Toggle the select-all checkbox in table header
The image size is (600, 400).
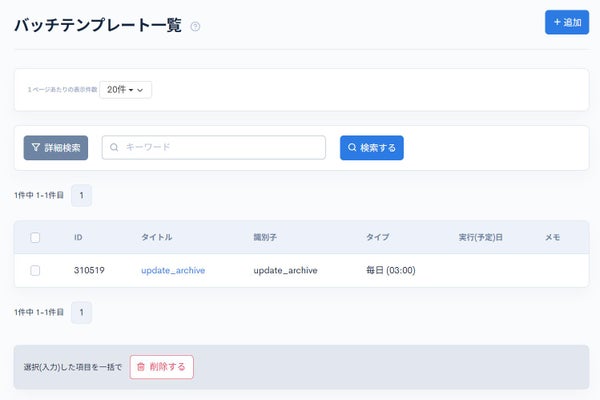tap(35, 237)
